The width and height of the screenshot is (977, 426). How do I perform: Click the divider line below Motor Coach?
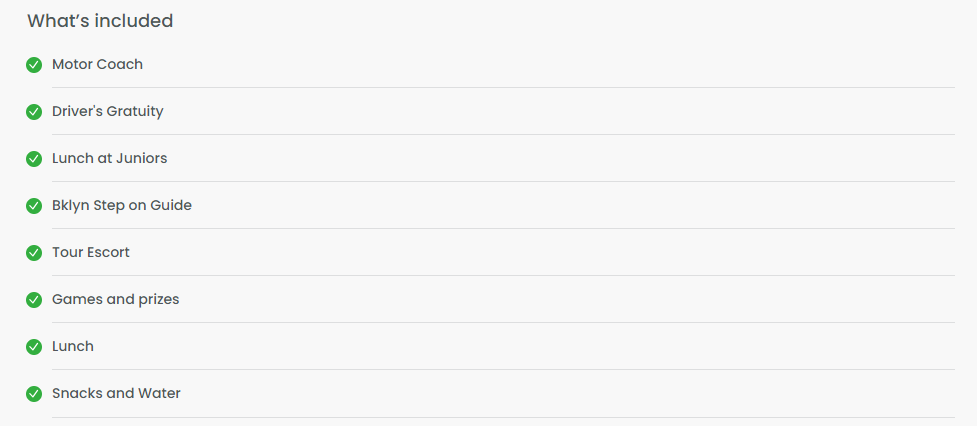coord(503,88)
